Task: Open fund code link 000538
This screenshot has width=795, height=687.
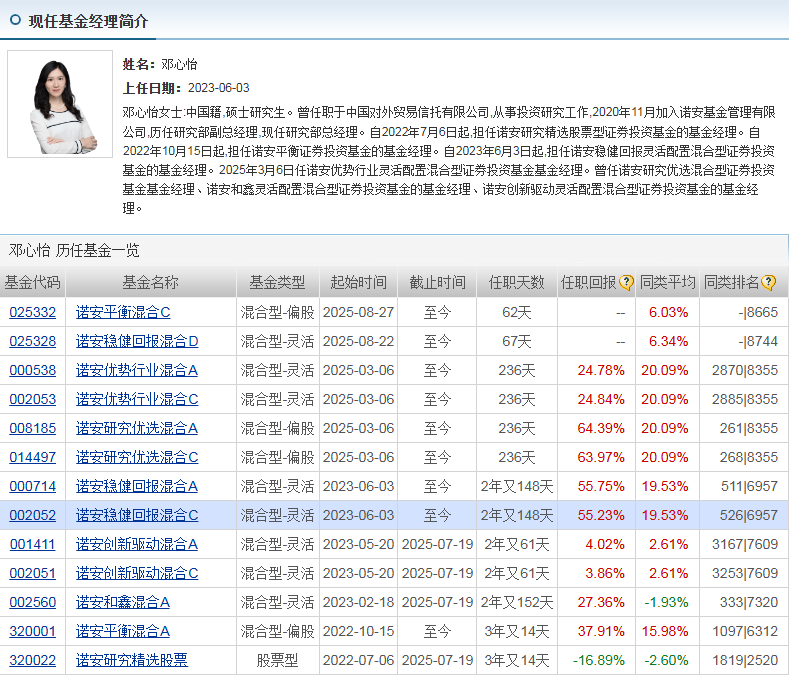Action: pyautogui.click(x=32, y=370)
